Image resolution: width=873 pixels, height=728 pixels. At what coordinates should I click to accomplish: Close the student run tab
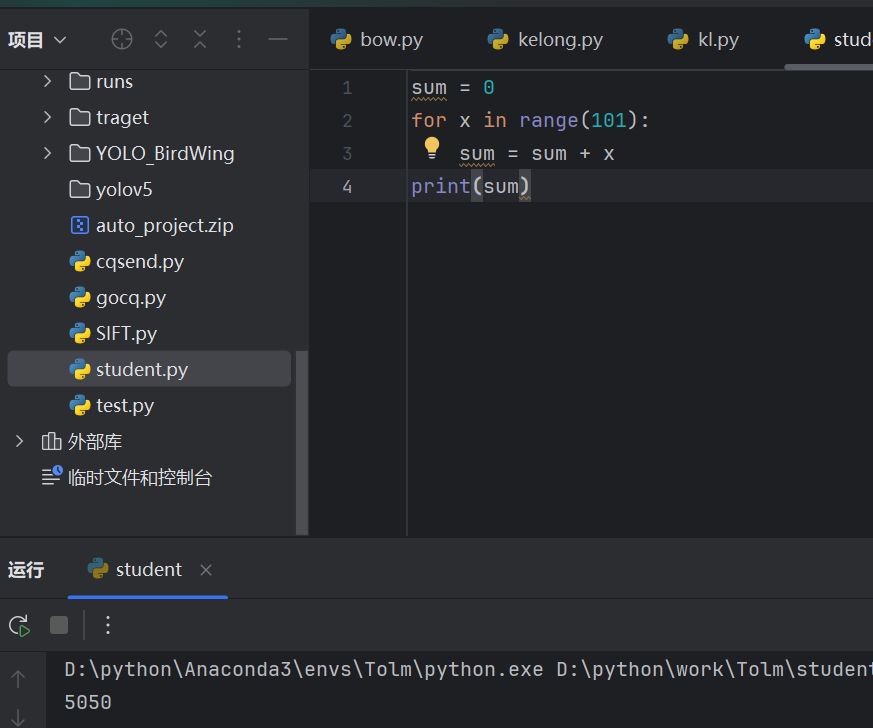click(206, 570)
